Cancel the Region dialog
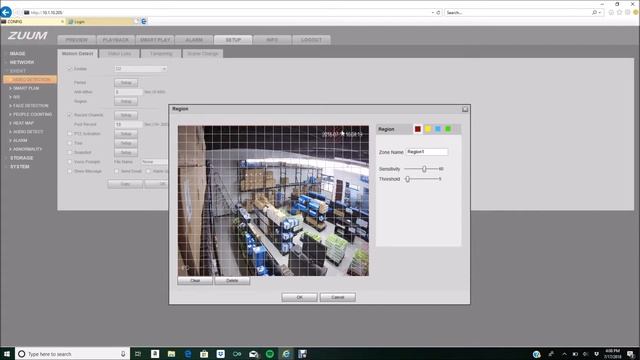This screenshot has height=360, width=640. [x=338, y=297]
